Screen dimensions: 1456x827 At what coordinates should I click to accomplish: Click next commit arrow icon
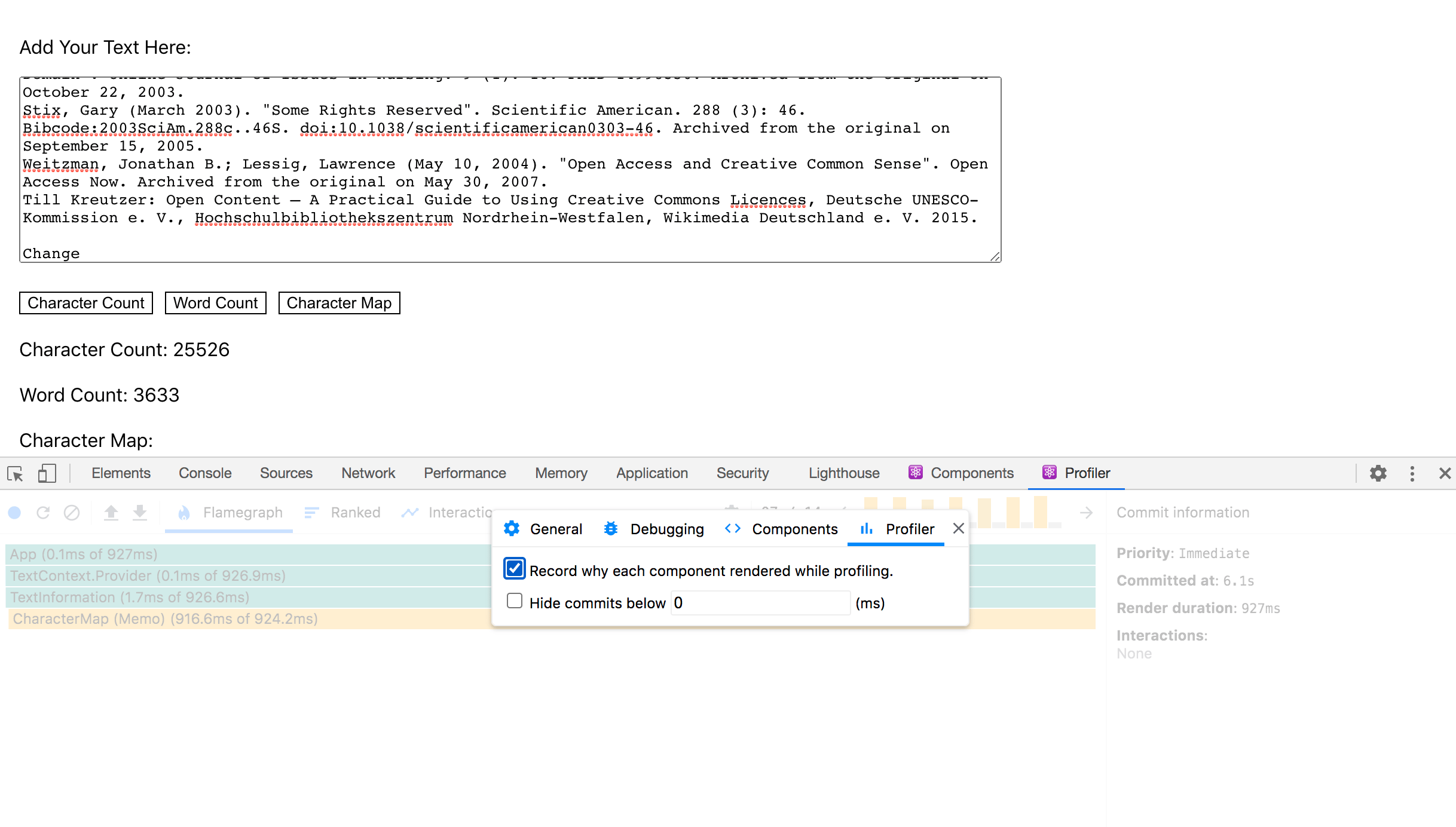[1087, 513]
